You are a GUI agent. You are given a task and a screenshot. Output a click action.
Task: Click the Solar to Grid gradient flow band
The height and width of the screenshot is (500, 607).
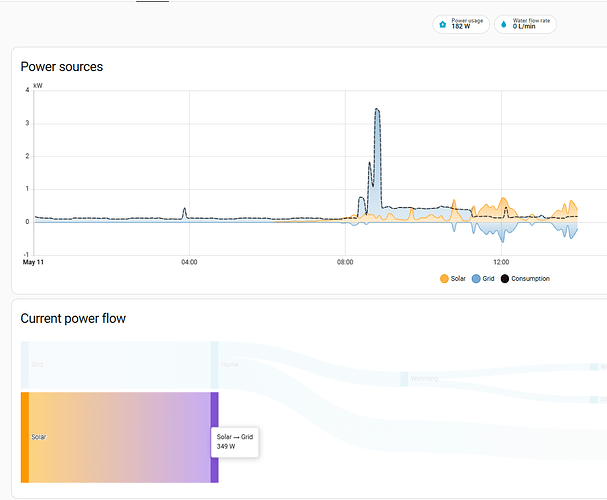point(120,437)
